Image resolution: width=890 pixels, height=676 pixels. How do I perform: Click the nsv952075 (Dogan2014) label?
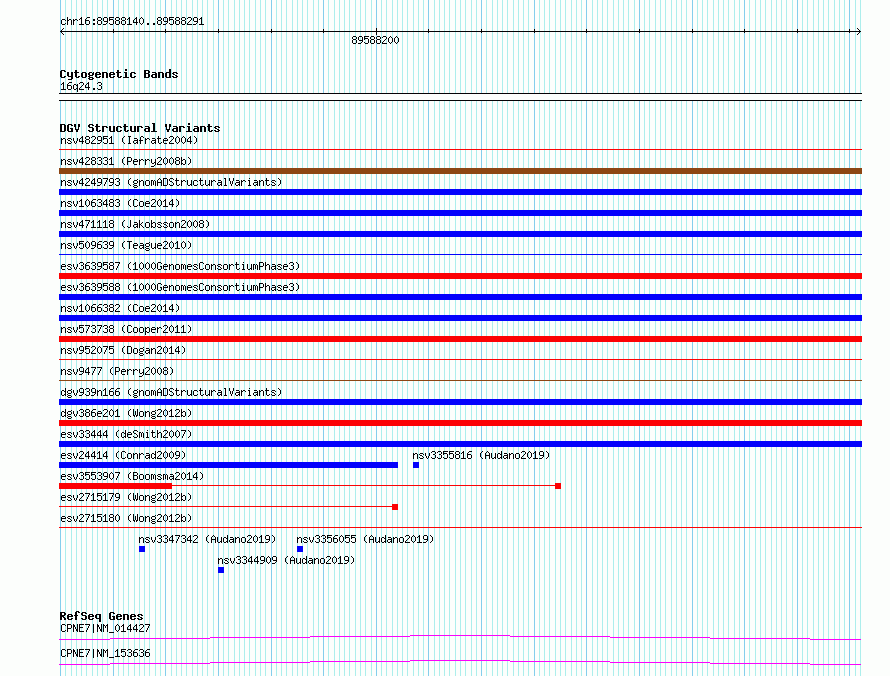coord(123,350)
